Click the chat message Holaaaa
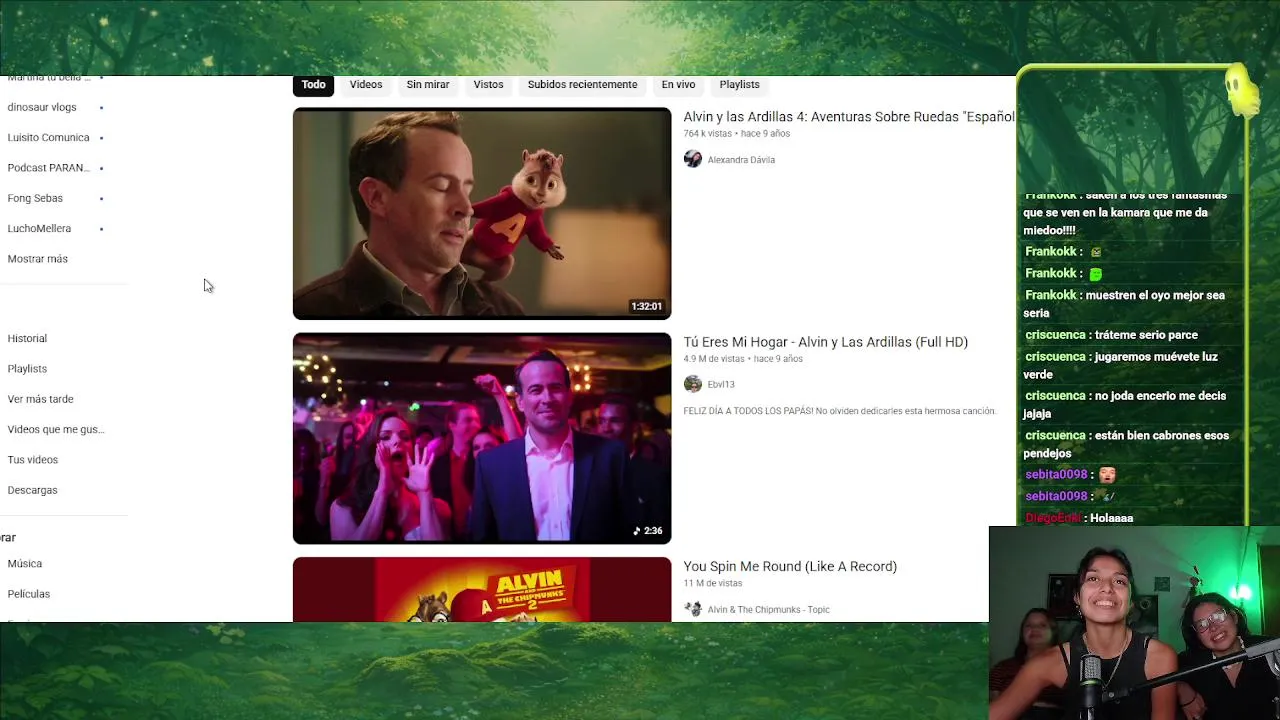This screenshot has height=720, width=1280. click(x=1111, y=518)
